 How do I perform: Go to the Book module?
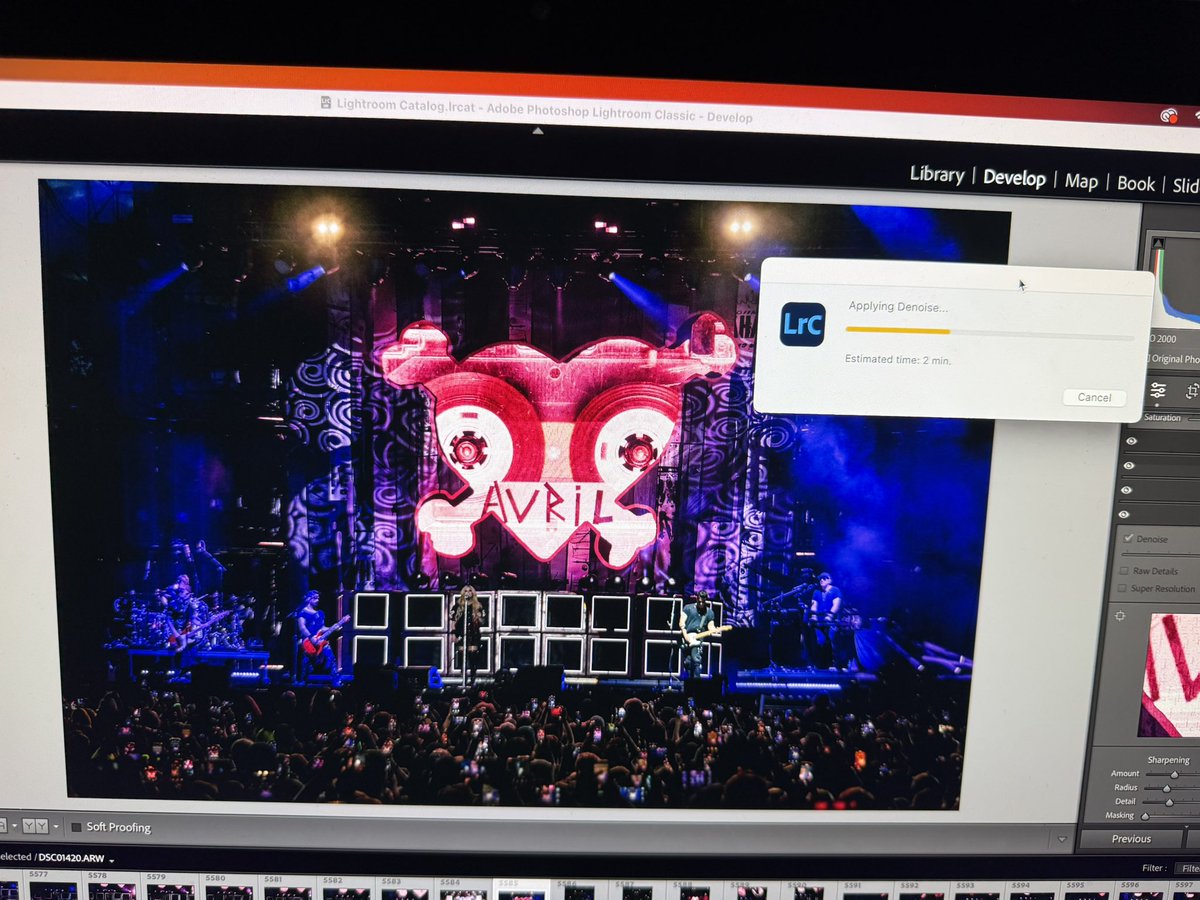click(x=1136, y=184)
